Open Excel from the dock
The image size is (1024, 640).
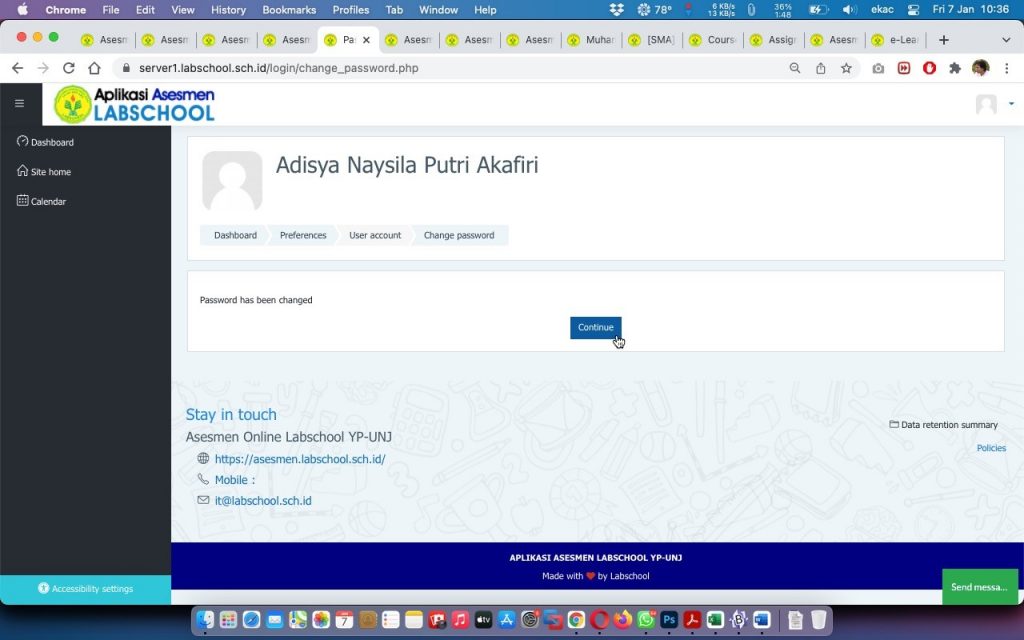point(715,619)
